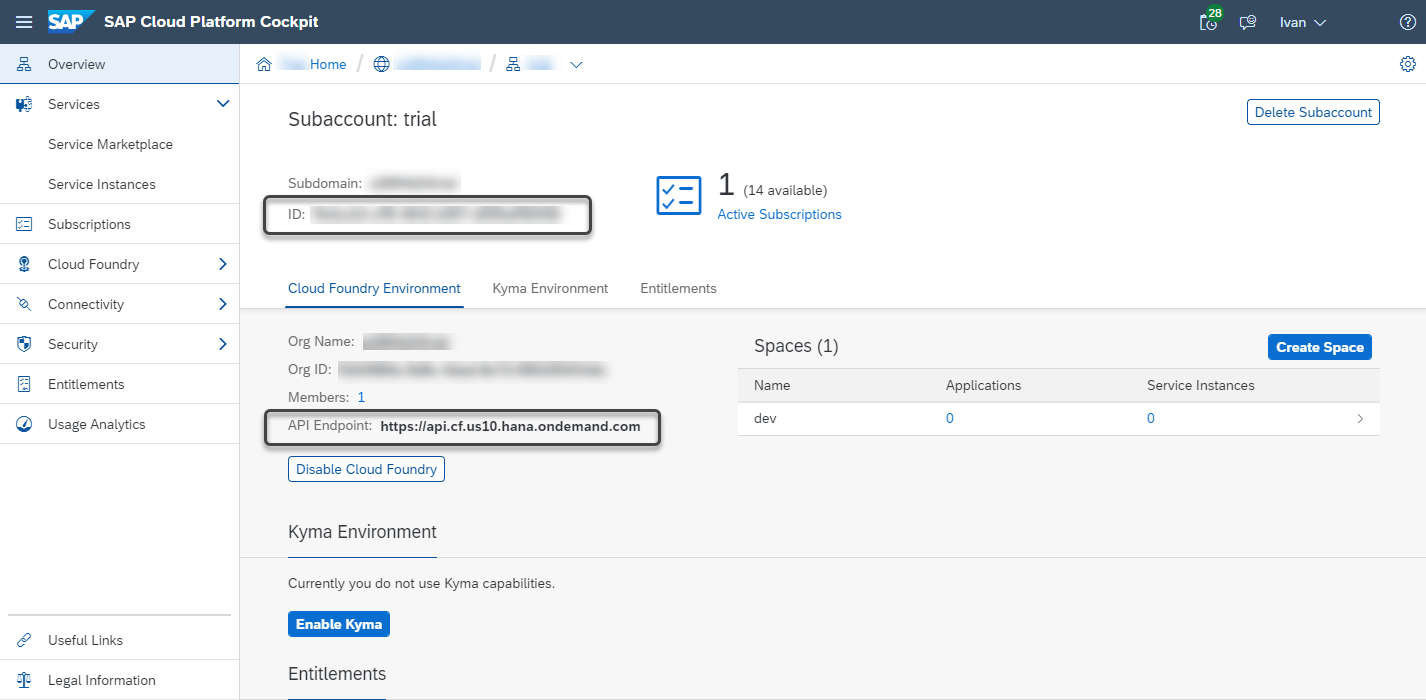Click the Members count link
Screen dimensions: 1426x700
click(362, 397)
